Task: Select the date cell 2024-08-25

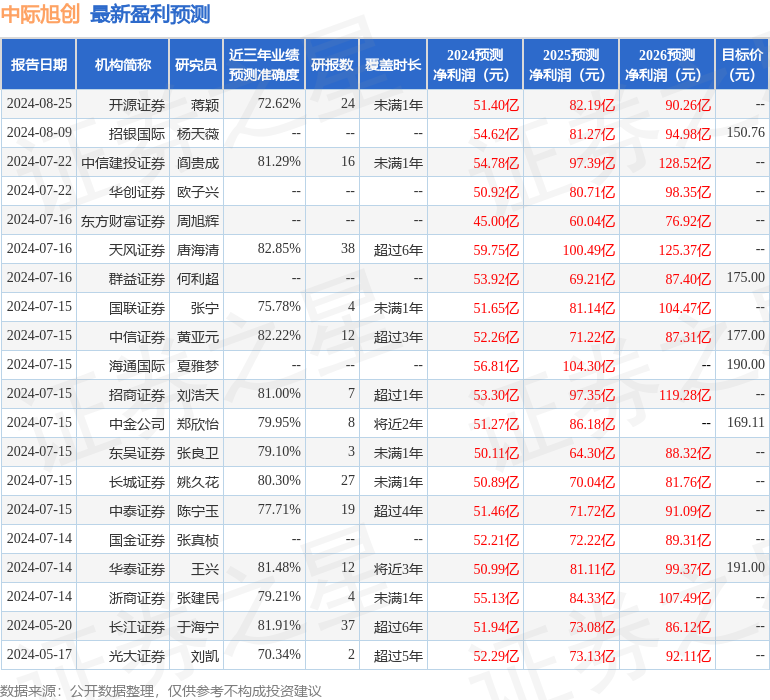Action: (x=39, y=104)
